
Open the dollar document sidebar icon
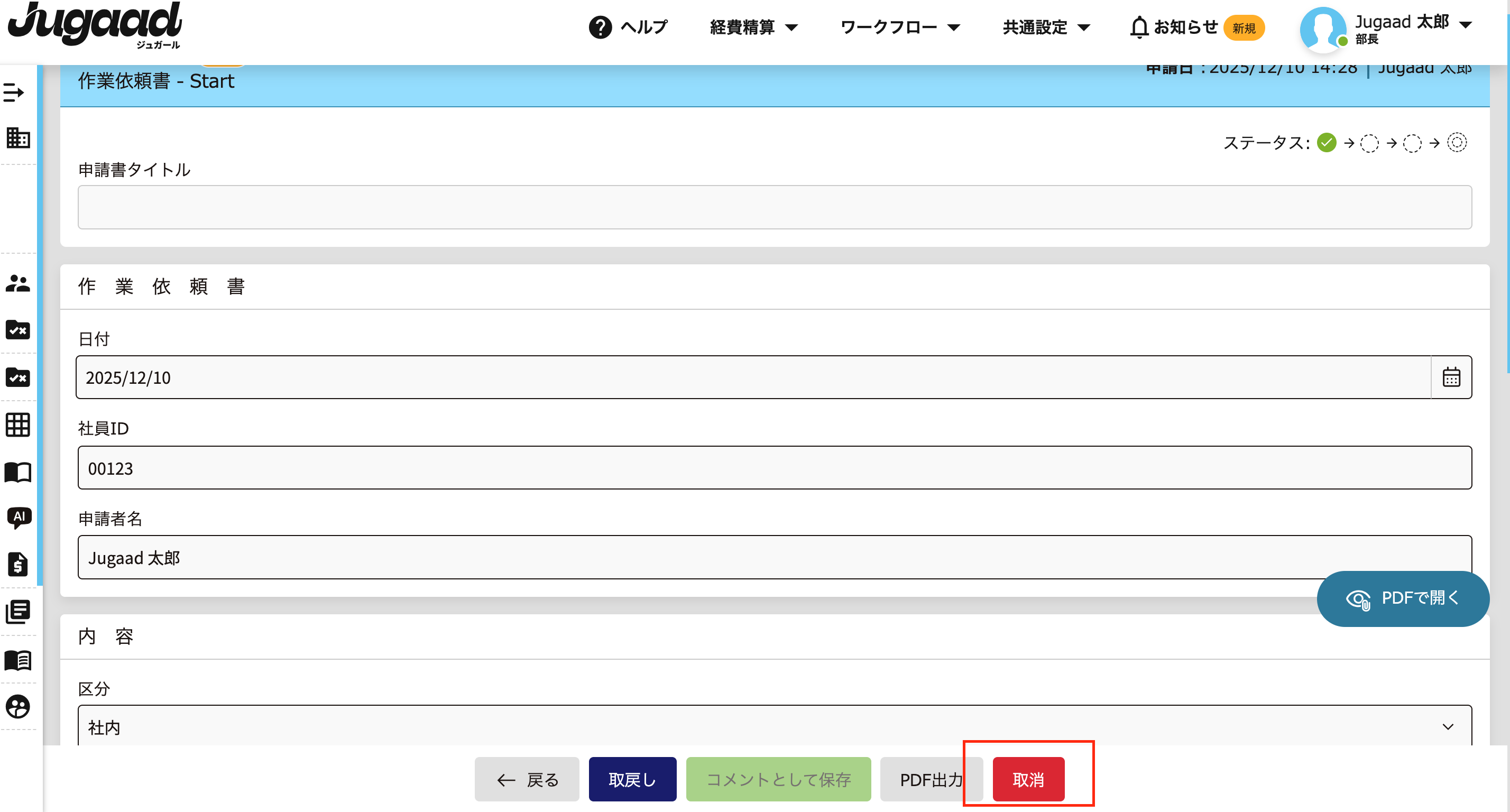pos(17,565)
